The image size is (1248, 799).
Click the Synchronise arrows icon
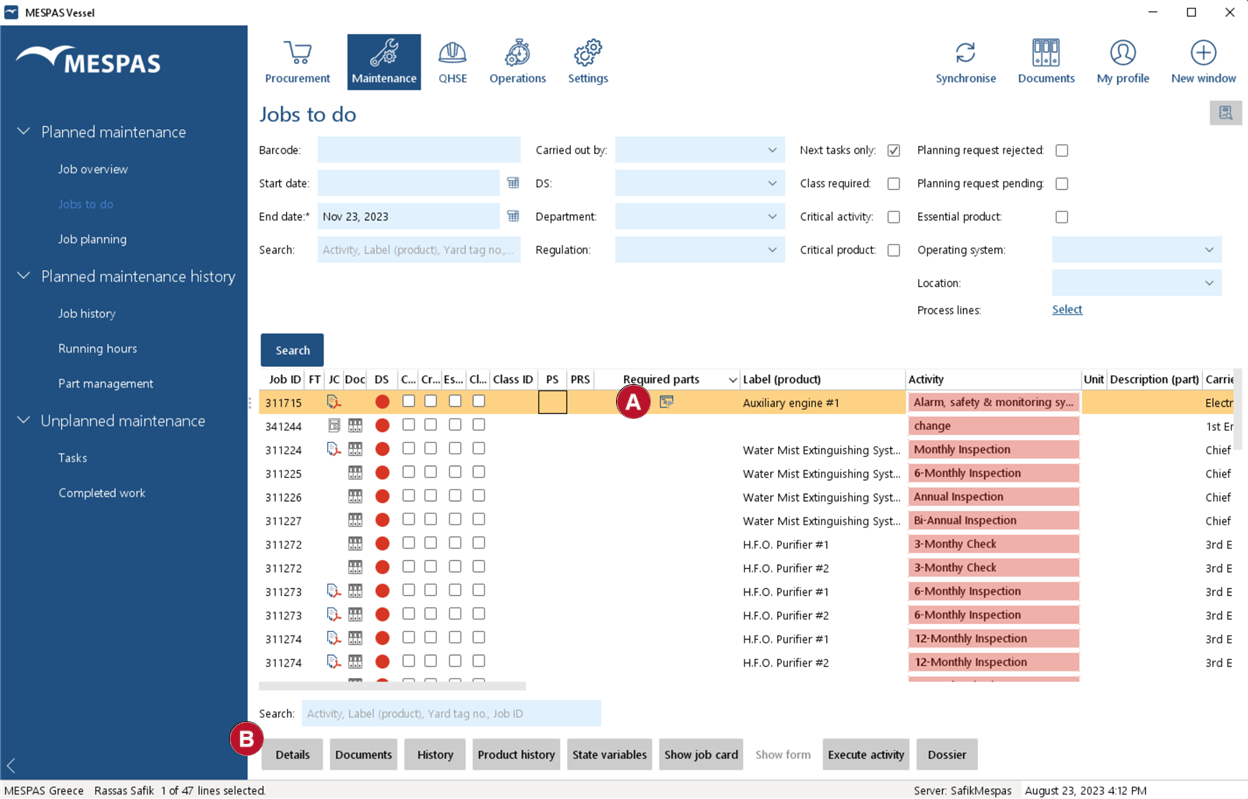coord(965,52)
